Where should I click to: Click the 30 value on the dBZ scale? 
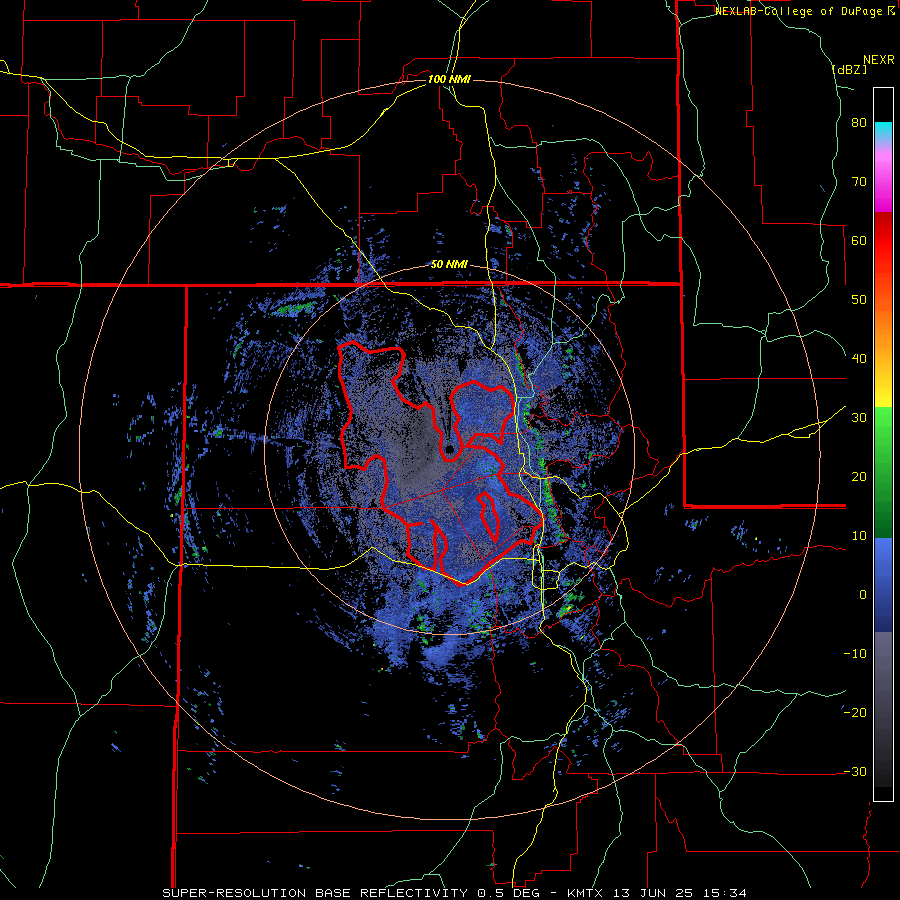[x=859, y=418]
